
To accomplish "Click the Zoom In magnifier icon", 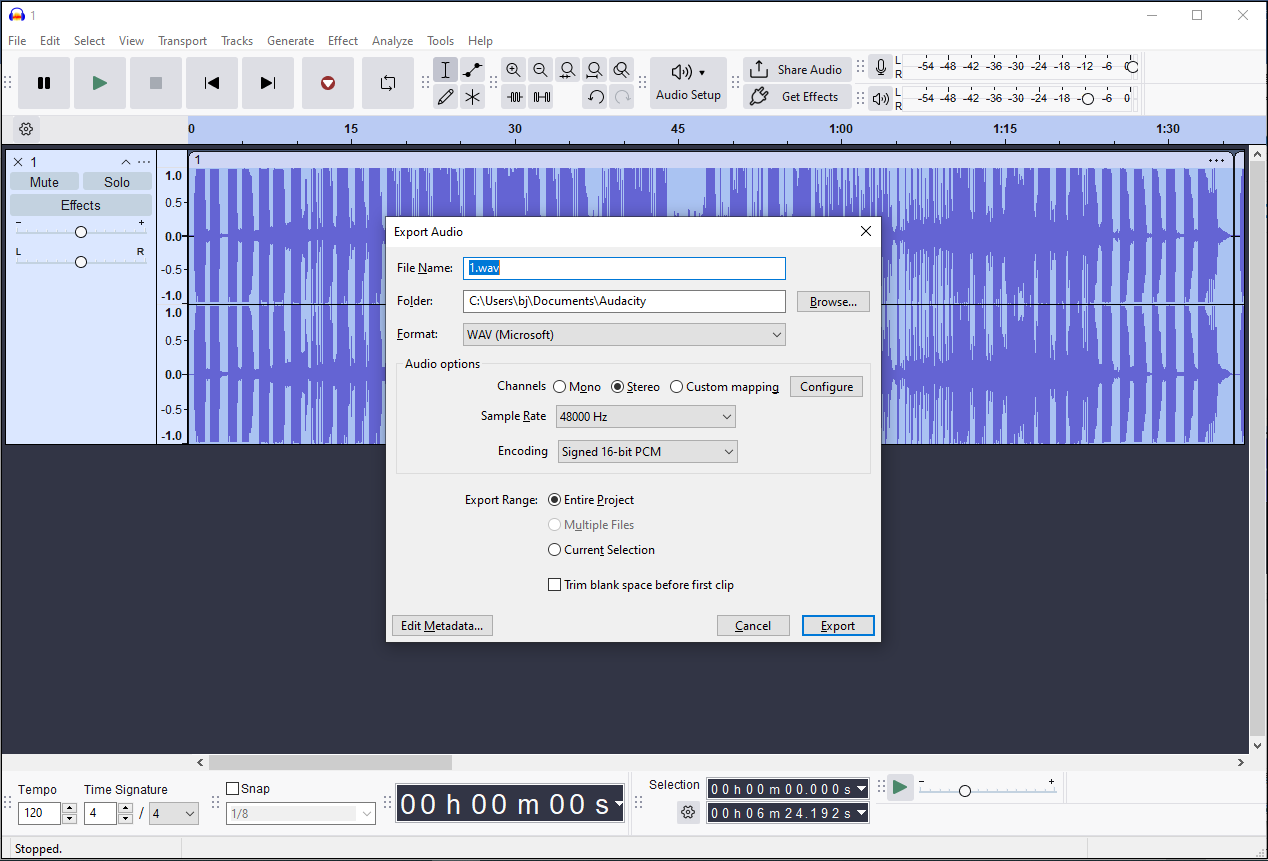I will [513, 69].
